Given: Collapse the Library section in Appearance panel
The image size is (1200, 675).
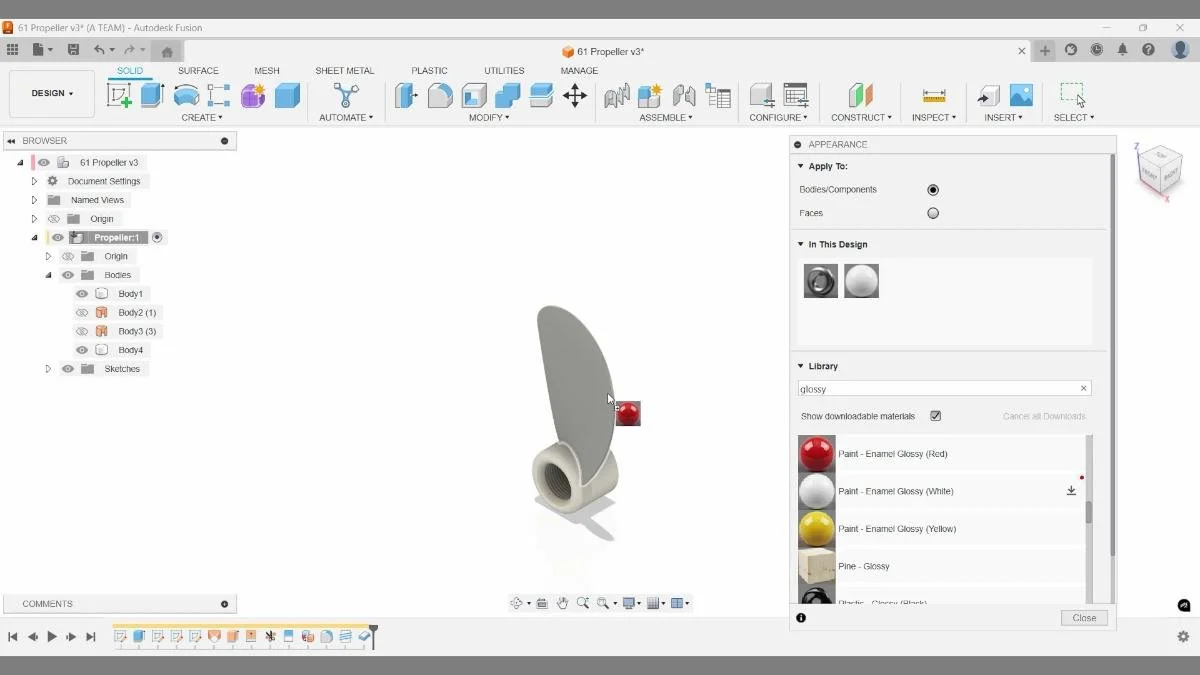Looking at the screenshot, I should click(800, 366).
